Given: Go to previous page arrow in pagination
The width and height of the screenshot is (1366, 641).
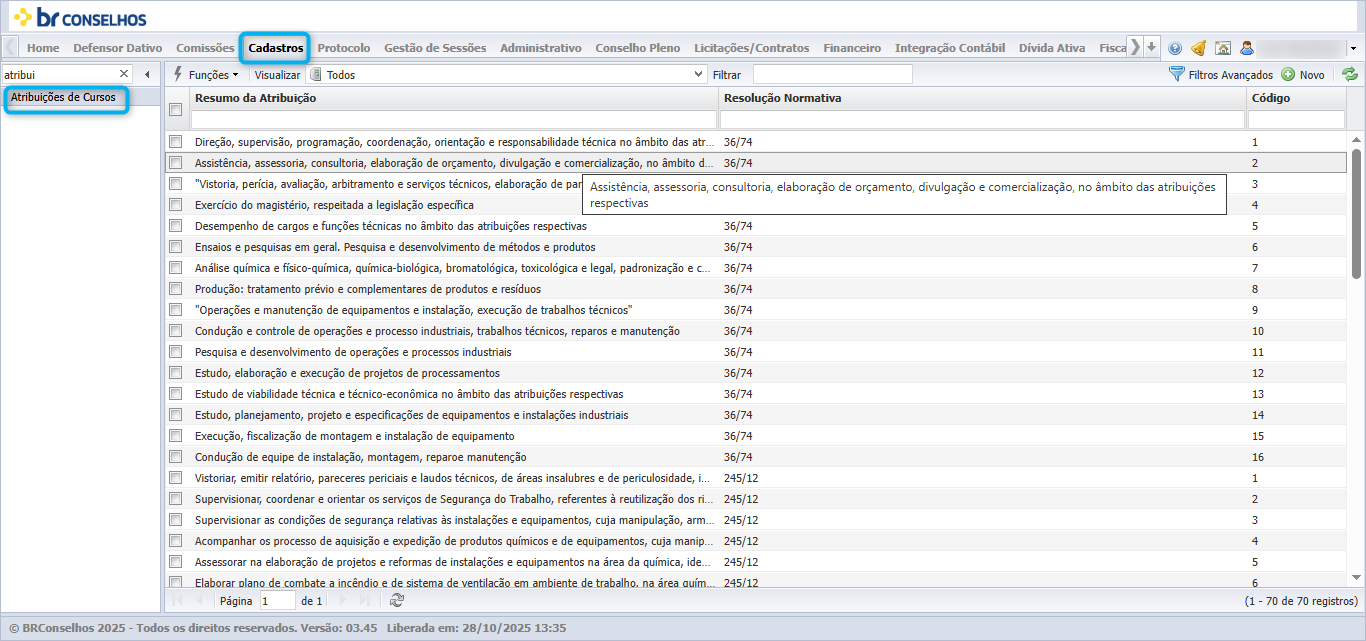Looking at the screenshot, I should [x=199, y=600].
